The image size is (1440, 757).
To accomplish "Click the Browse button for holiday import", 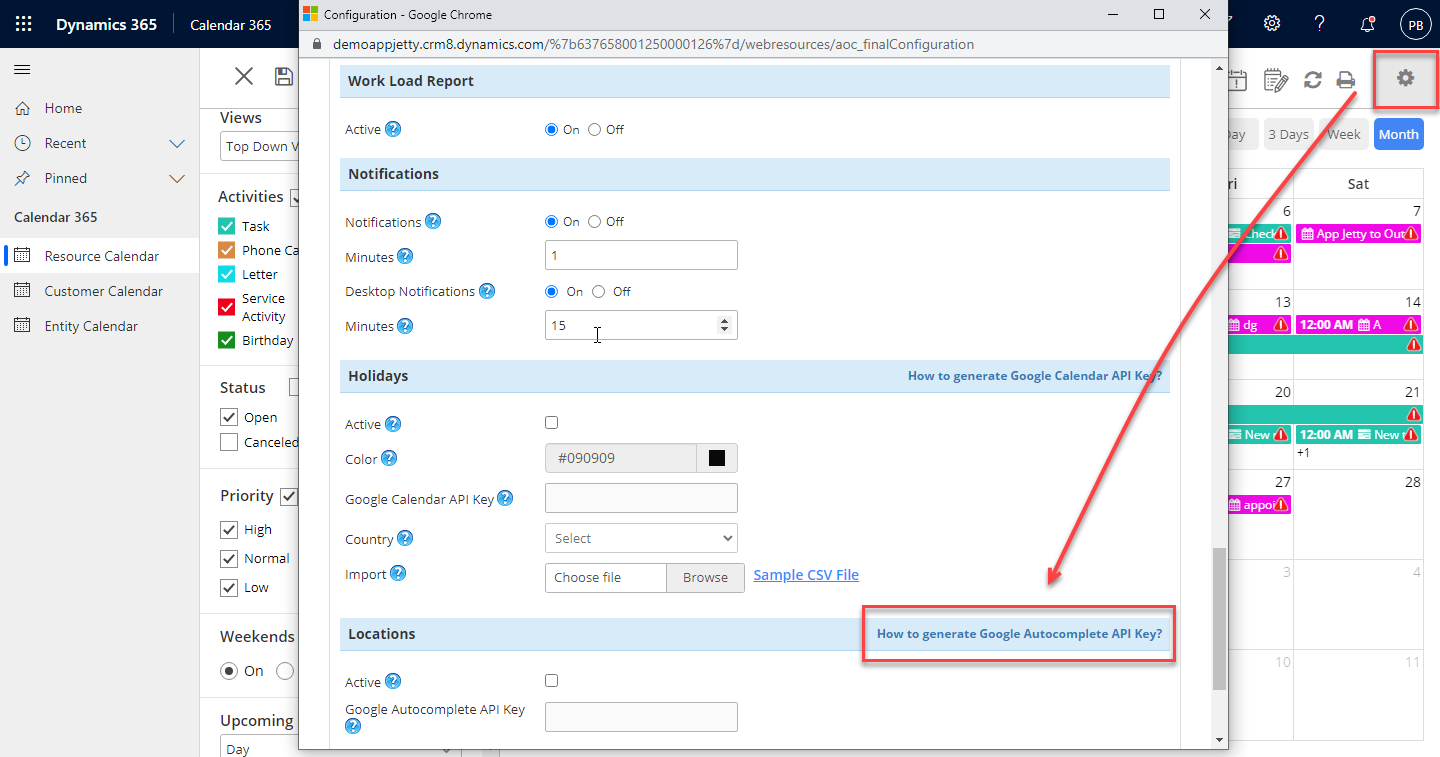I will [x=705, y=577].
